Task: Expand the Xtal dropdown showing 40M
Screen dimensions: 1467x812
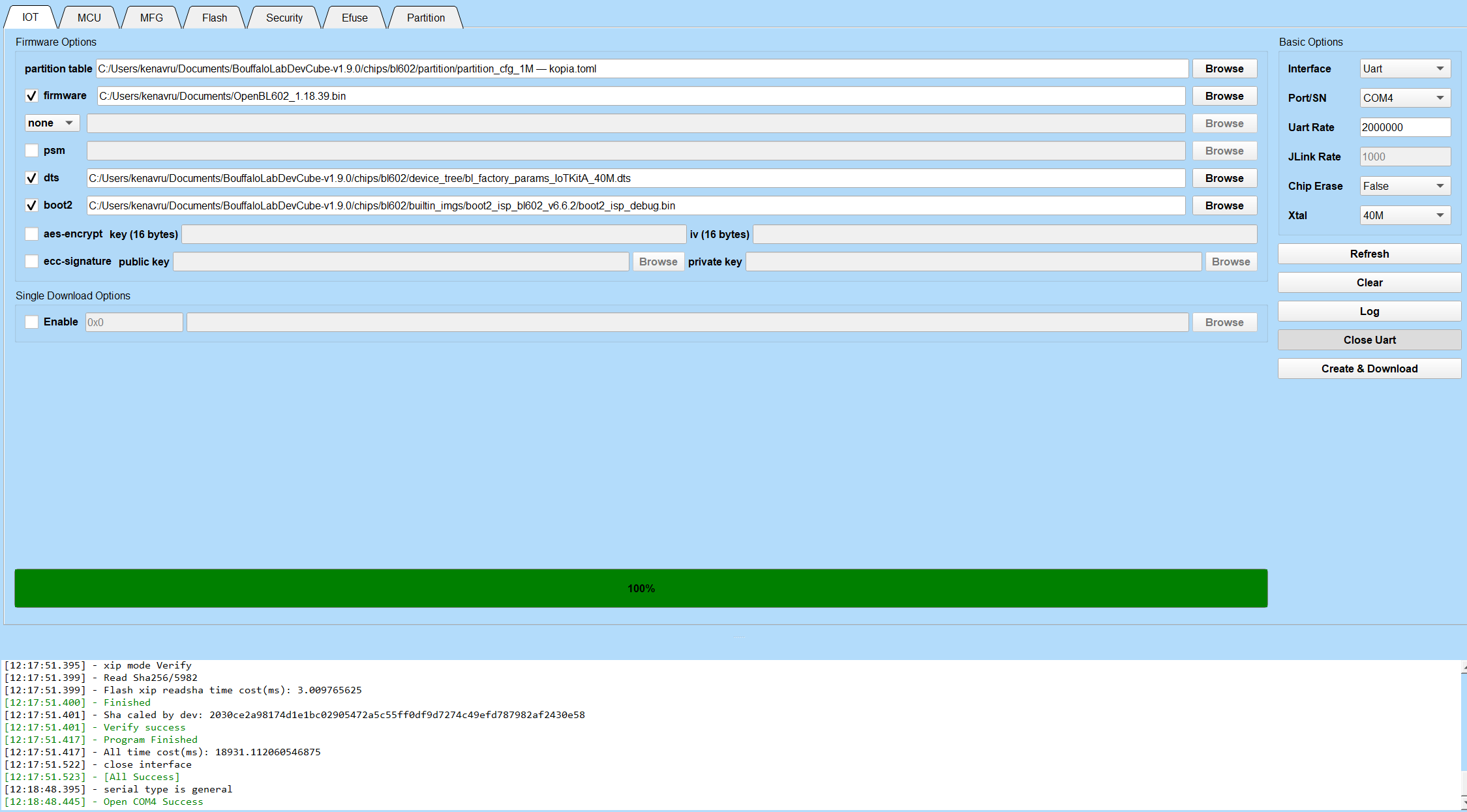Action: [1405, 215]
